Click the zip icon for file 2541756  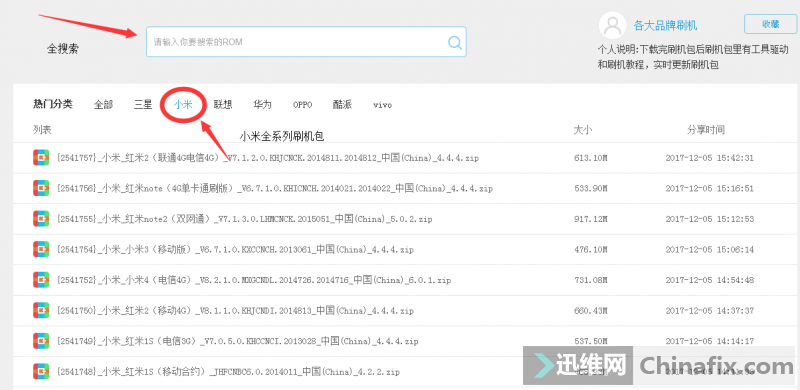click(41, 188)
